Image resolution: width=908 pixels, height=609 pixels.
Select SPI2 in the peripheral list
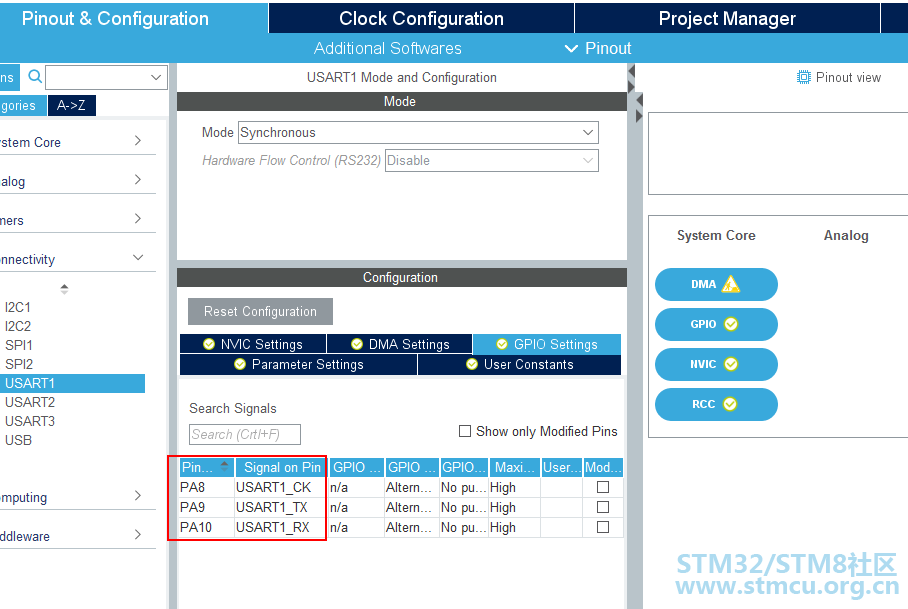click(19, 364)
